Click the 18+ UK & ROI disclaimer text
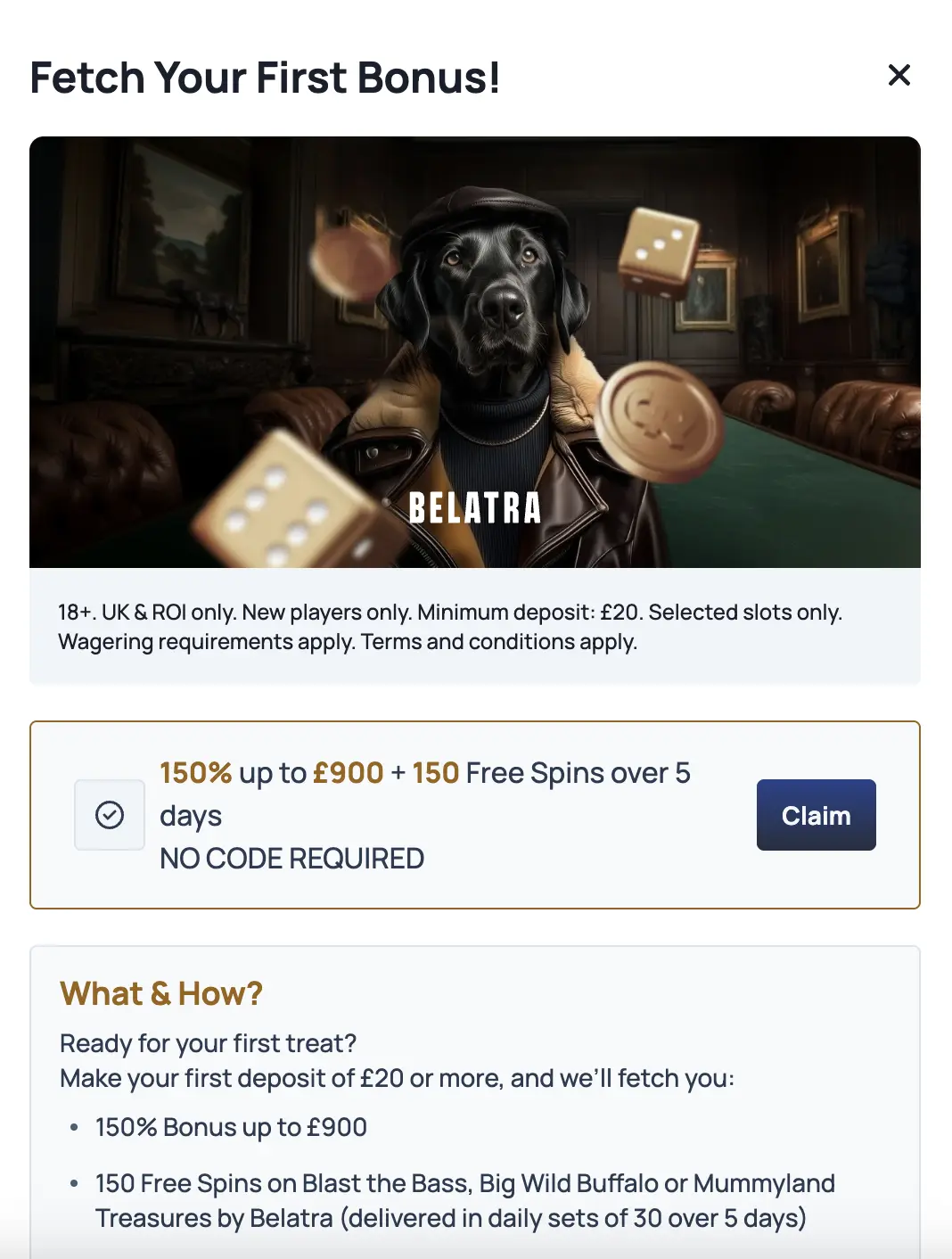Viewport: 952px width, 1259px height. pos(450,627)
